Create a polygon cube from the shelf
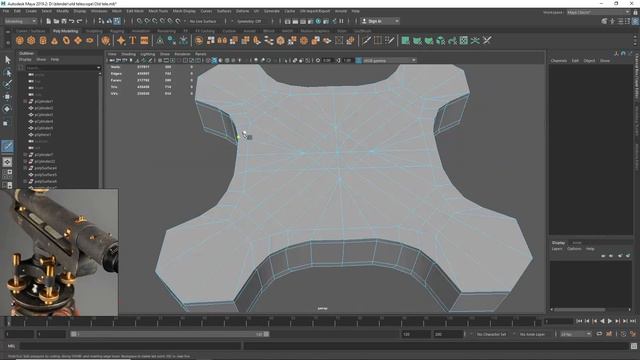Screen dimensions: 640x360 click(x=31, y=40)
